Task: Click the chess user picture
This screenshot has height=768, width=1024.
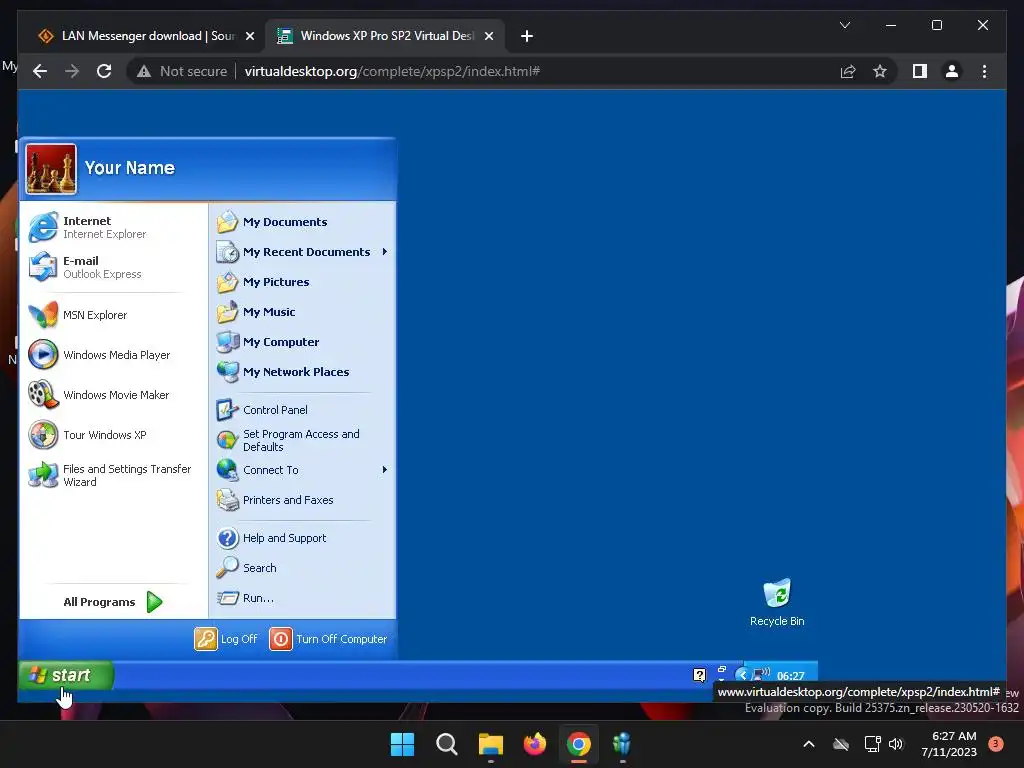Action: point(51,169)
